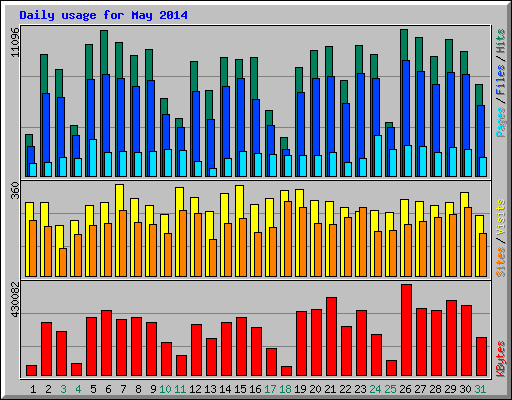Click the red KBytes bar for day 1
The width and height of the screenshot is (512, 400).
click(31, 371)
